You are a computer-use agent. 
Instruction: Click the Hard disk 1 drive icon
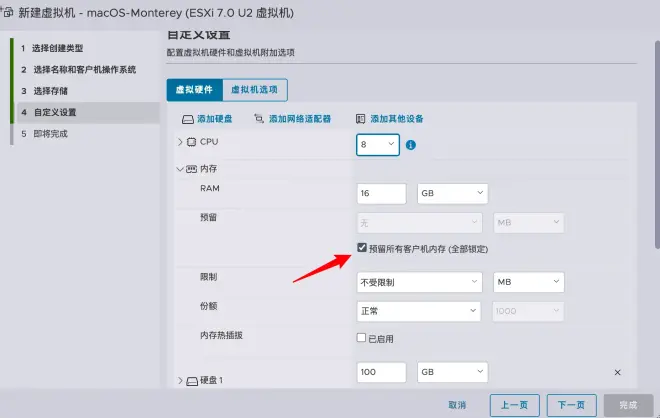[x=192, y=381]
